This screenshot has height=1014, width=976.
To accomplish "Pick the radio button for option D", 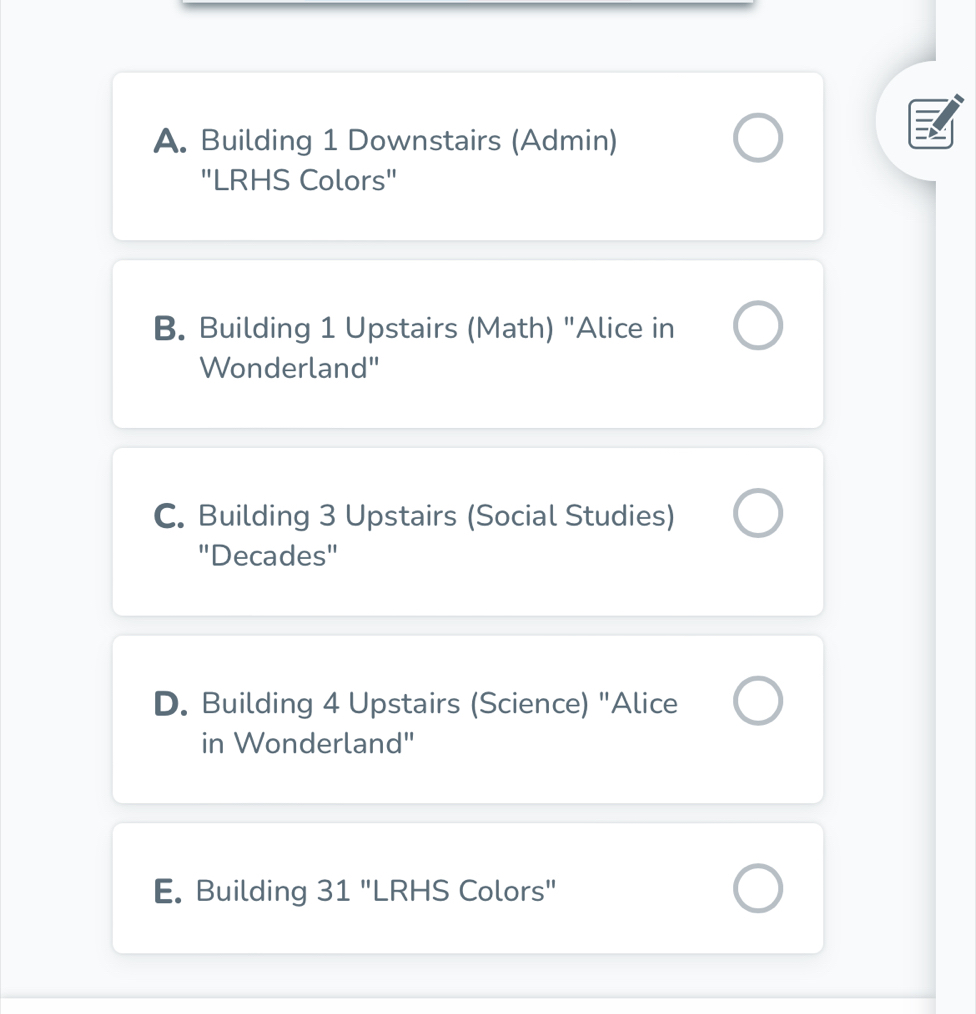I will pos(758,701).
